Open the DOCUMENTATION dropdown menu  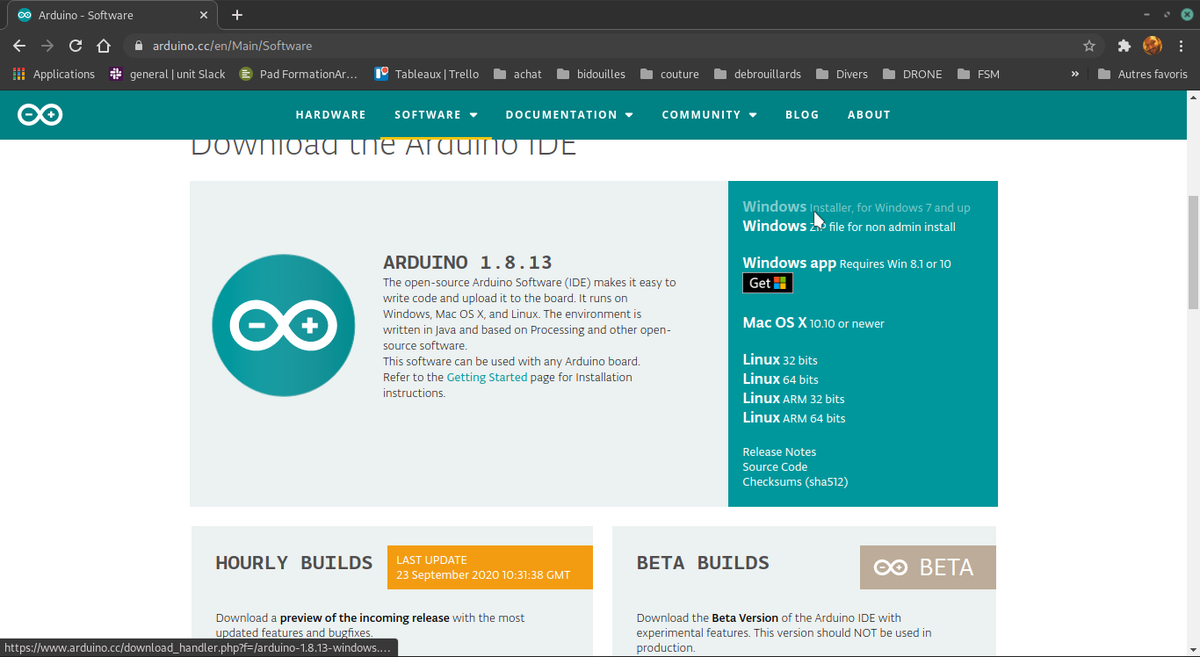point(562,114)
